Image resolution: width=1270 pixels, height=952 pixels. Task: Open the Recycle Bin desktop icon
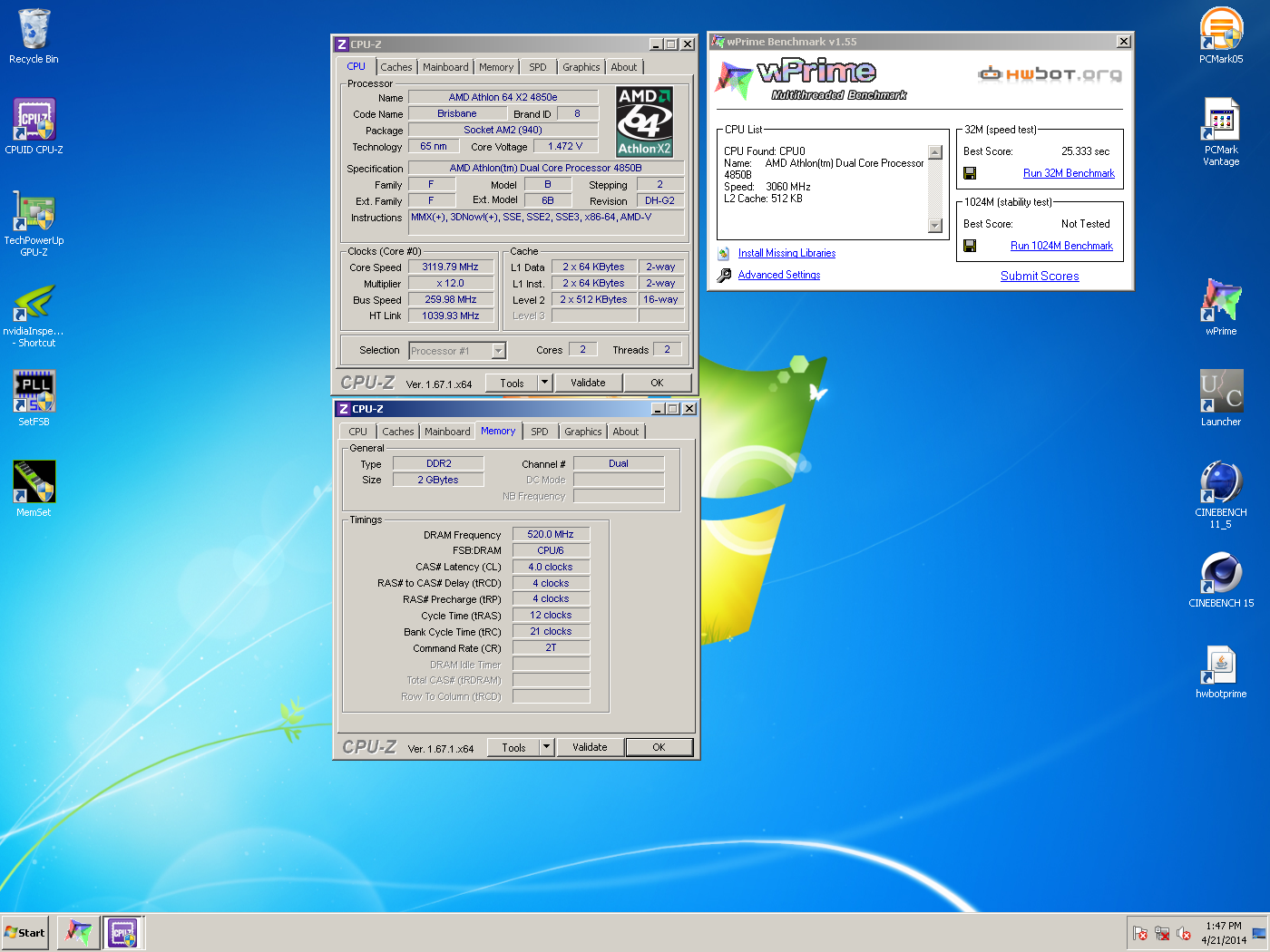point(34,36)
